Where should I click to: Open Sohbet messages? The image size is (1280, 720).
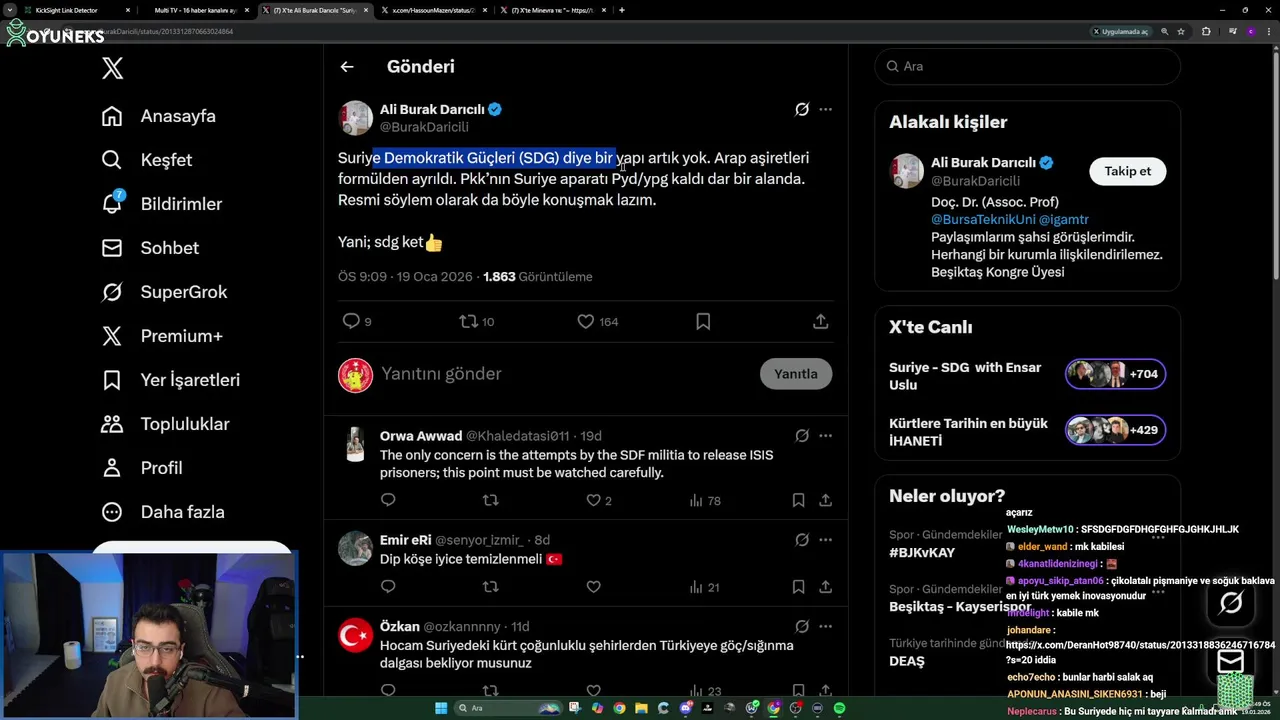(x=150, y=248)
